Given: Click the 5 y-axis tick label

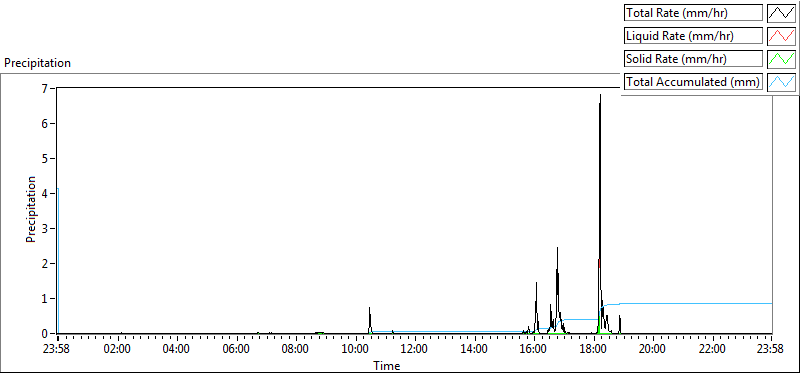Looking at the screenshot, I should [x=45, y=158].
